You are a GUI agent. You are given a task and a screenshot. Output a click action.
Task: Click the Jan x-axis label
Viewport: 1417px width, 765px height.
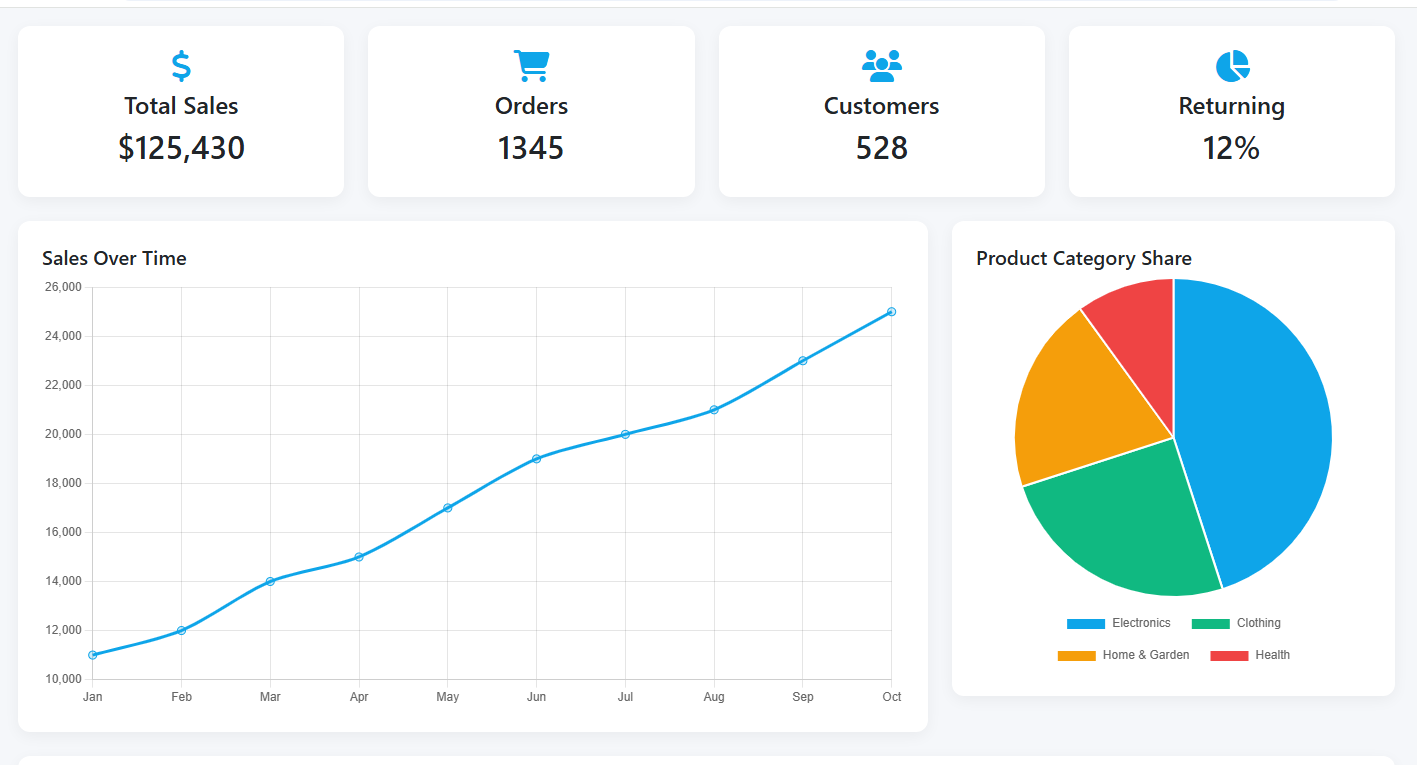[x=92, y=697]
